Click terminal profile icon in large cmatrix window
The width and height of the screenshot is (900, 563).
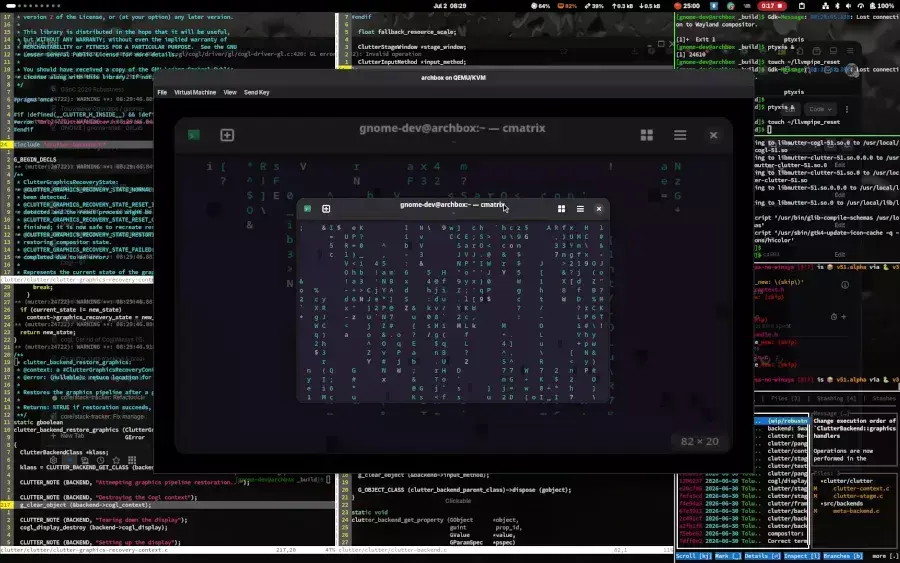tap(193, 135)
